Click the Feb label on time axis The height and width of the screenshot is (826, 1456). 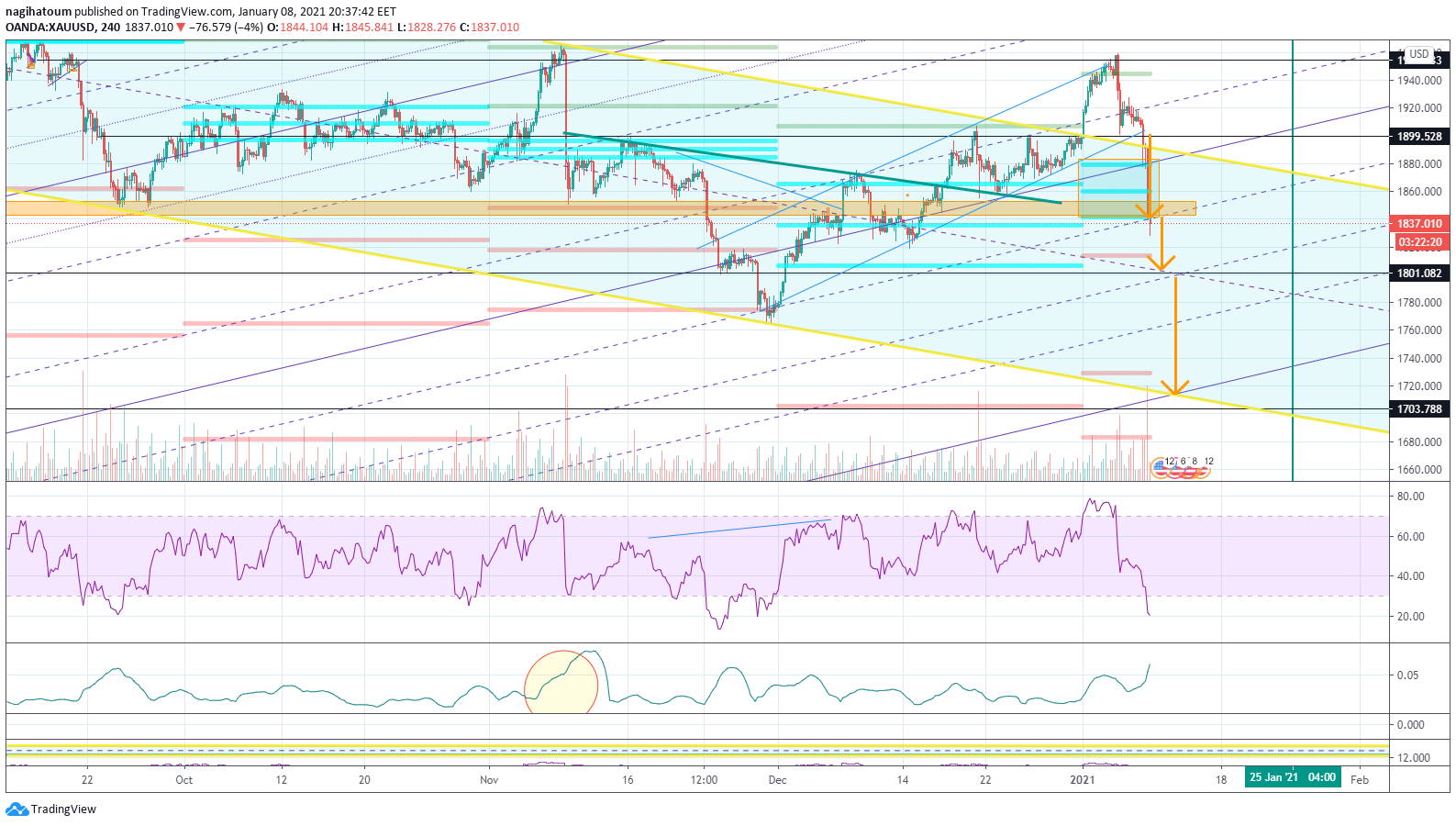[1360, 780]
